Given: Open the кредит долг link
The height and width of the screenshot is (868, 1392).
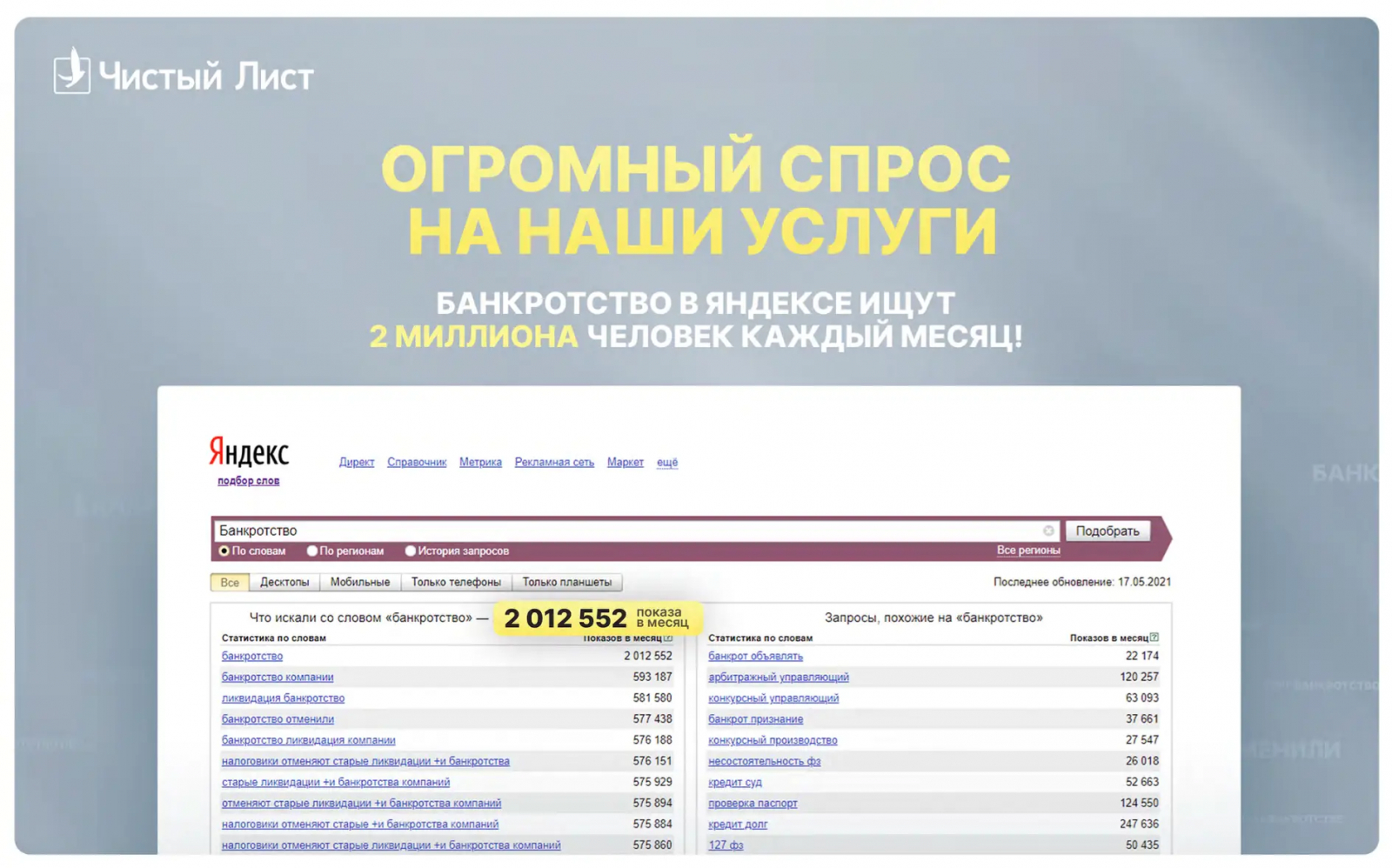Looking at the screenshot, I should [738, 824].
